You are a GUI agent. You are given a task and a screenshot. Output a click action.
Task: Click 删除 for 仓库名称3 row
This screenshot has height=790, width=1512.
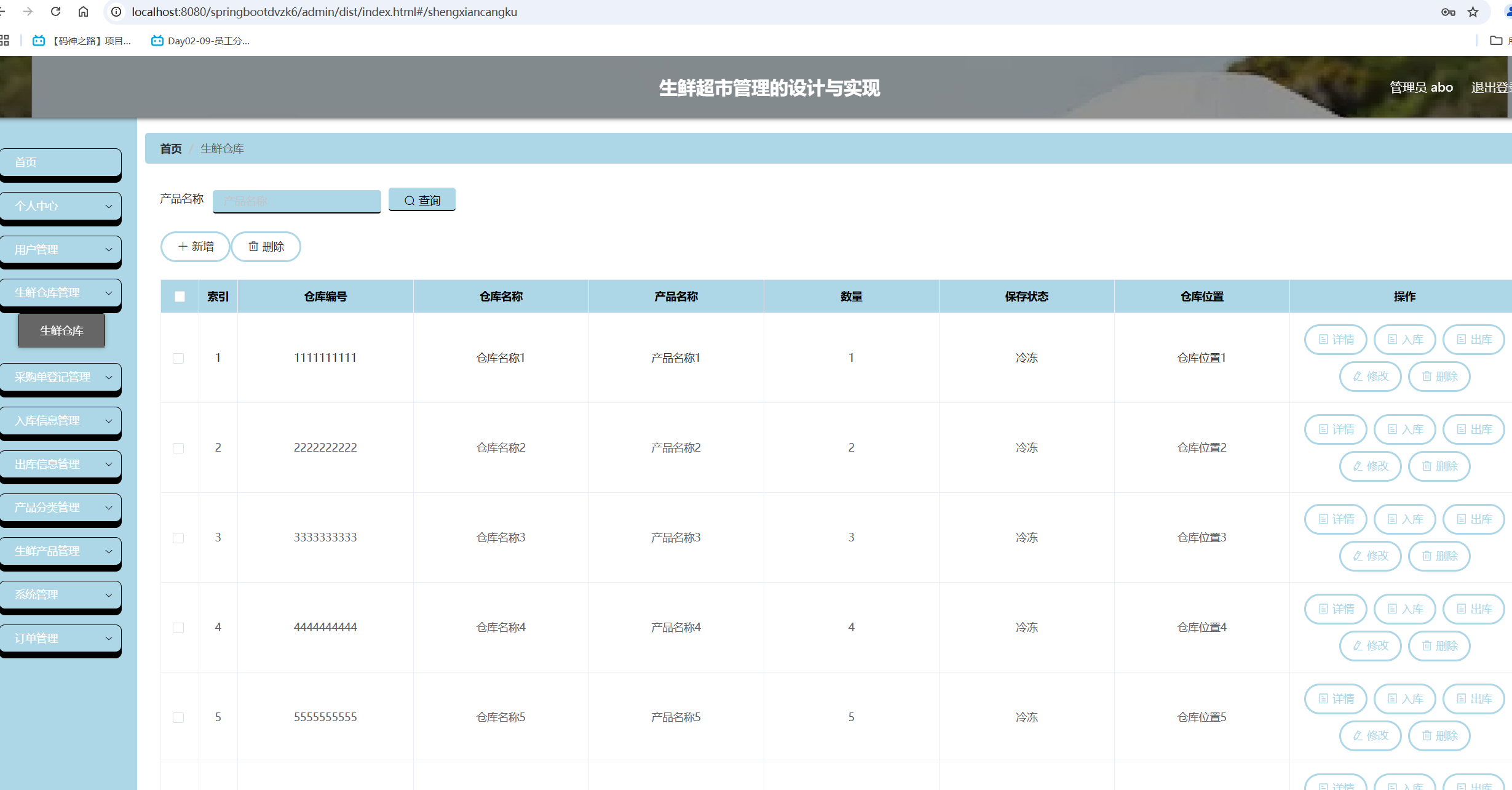tap(1439, 556)
